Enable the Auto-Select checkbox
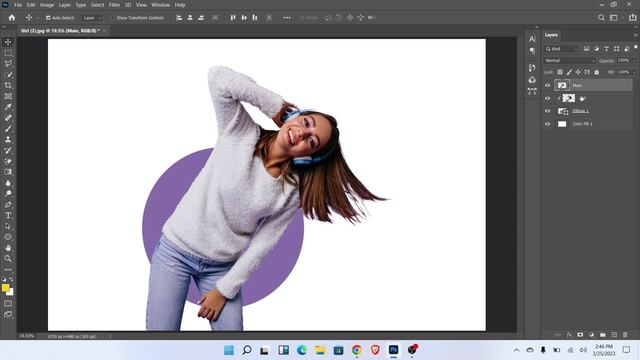 tap(48, 18)
